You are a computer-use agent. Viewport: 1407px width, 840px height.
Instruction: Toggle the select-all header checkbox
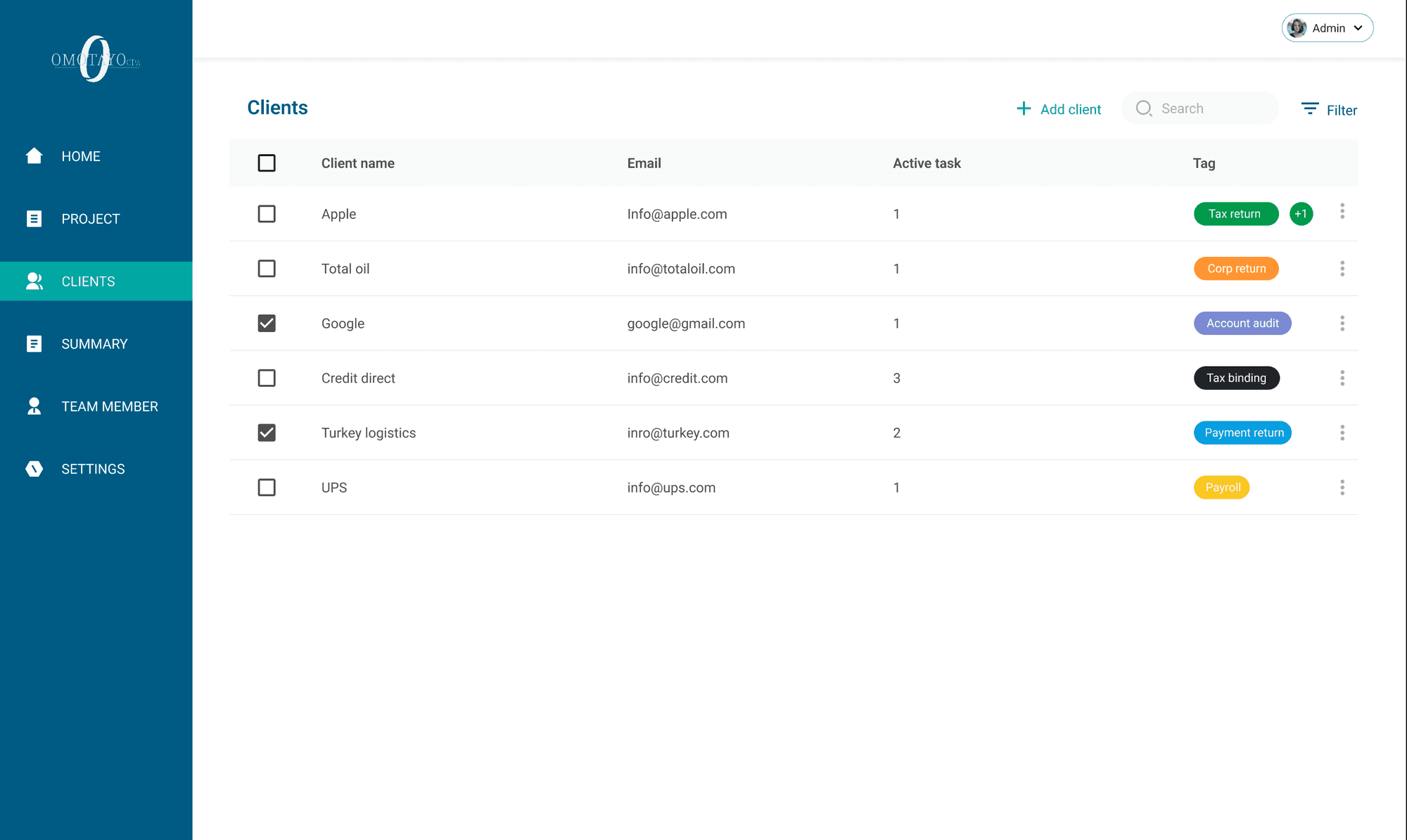pyautogui.click(x=267, y=163)
